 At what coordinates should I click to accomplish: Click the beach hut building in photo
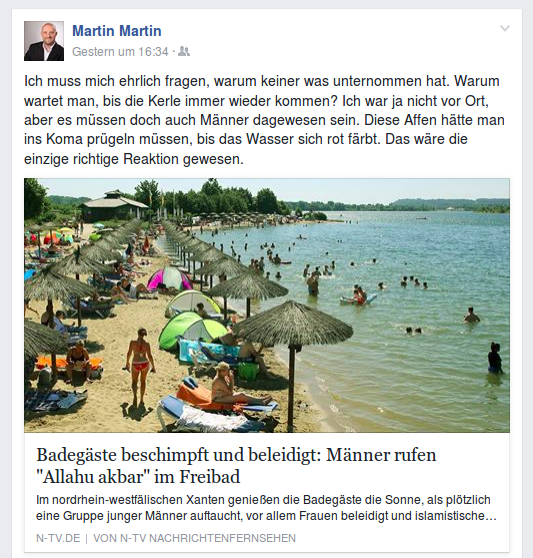113,206
